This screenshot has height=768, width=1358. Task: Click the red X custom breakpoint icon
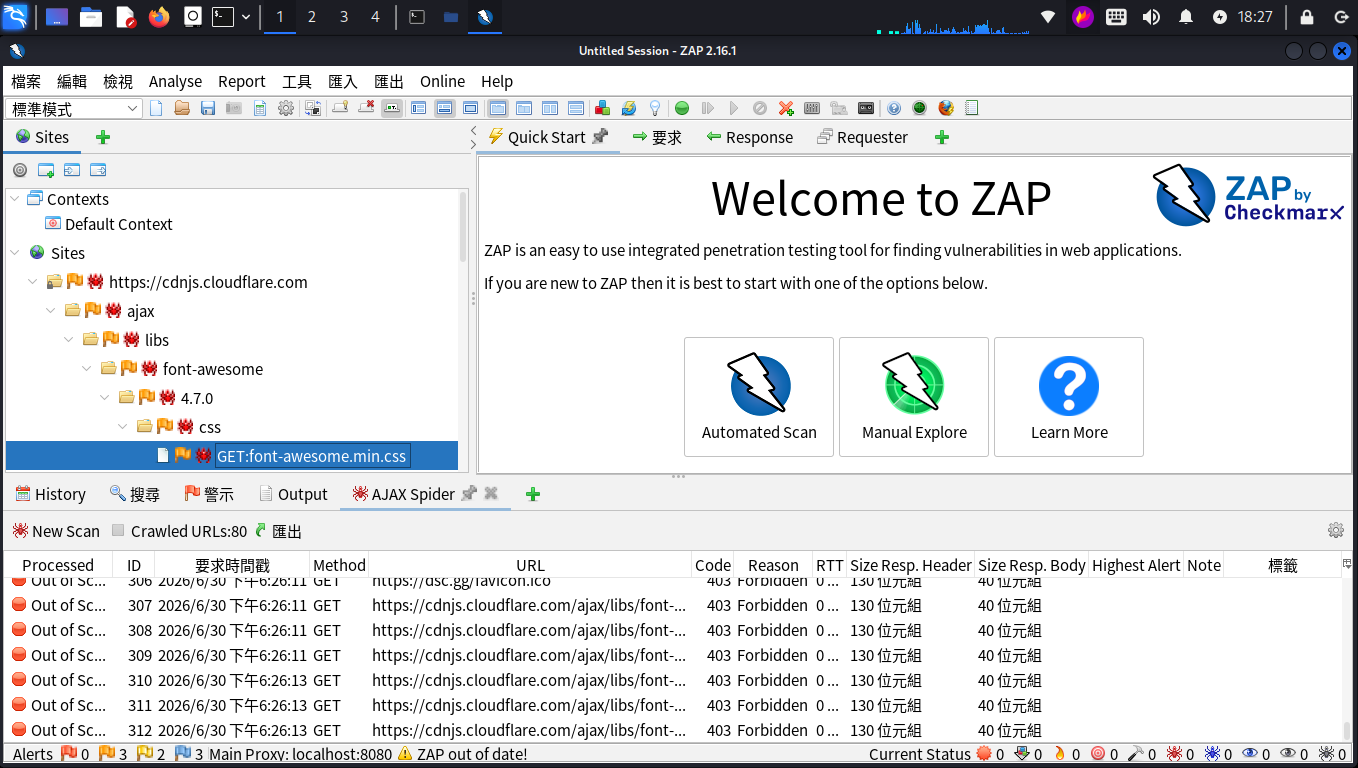pyautogui.click(x=786, y=108)
